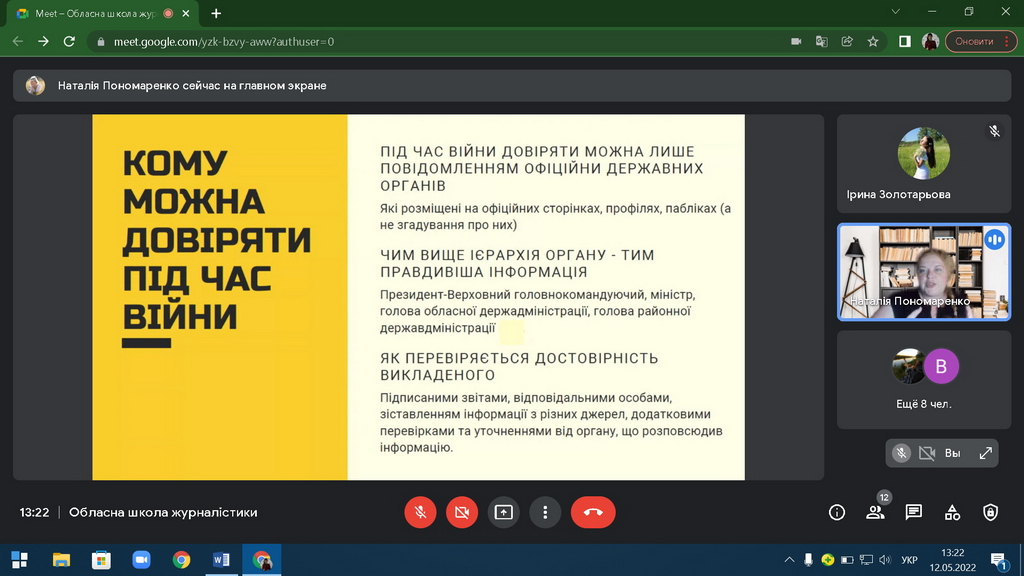Hang up with the red leave call button

[593, 512]
